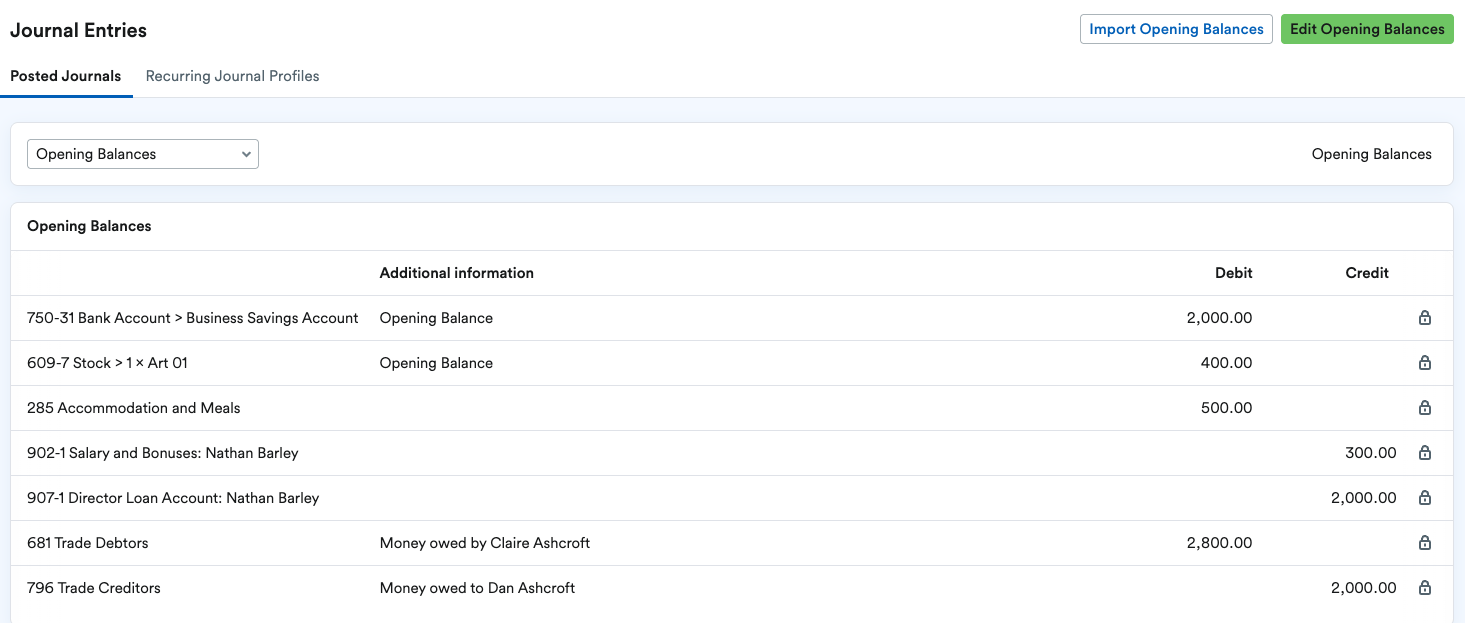The width and height of the screenshot is (1465, 623).
Task: Click Import Opening Balances button
Action: coord(1176,29)
